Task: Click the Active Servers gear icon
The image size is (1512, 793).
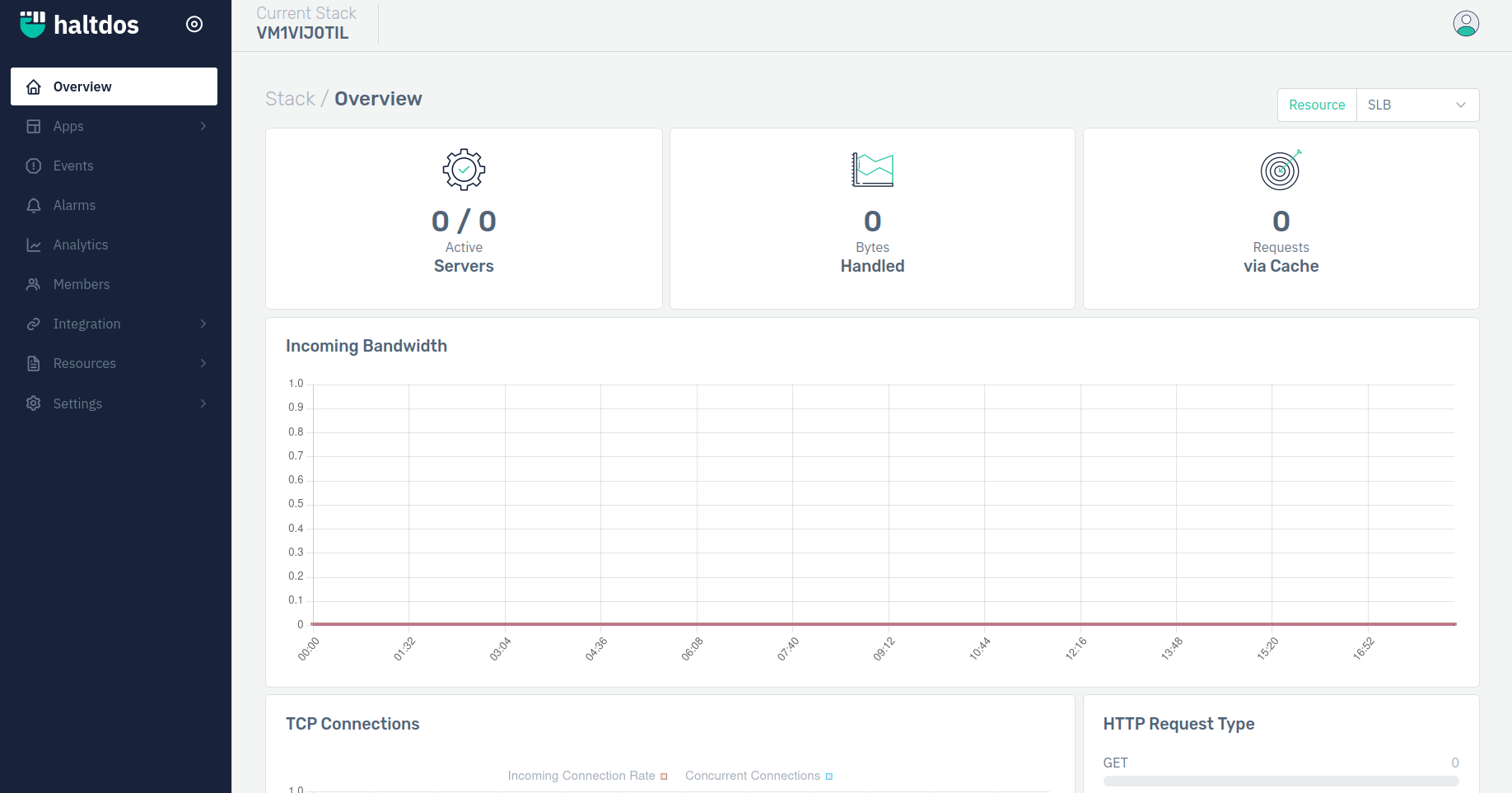Action: point(464,170)
